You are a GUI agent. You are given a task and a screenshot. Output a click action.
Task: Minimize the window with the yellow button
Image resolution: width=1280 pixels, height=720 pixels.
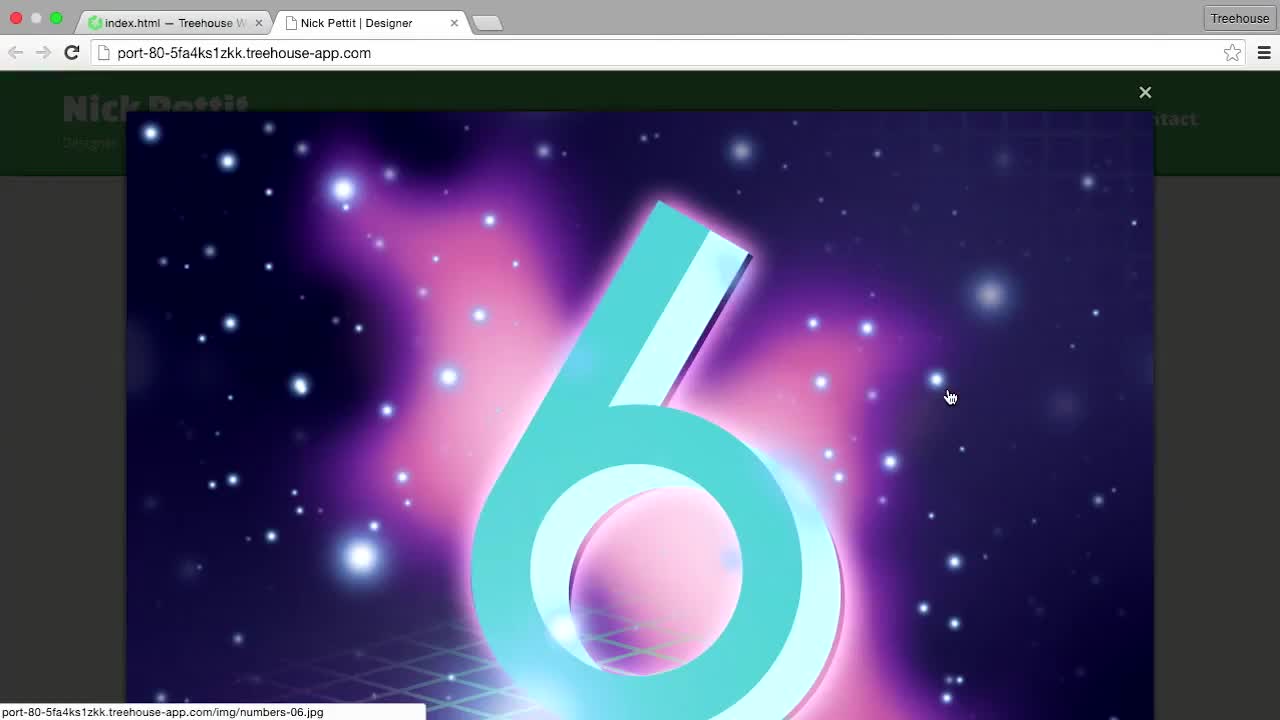point(36,18)
